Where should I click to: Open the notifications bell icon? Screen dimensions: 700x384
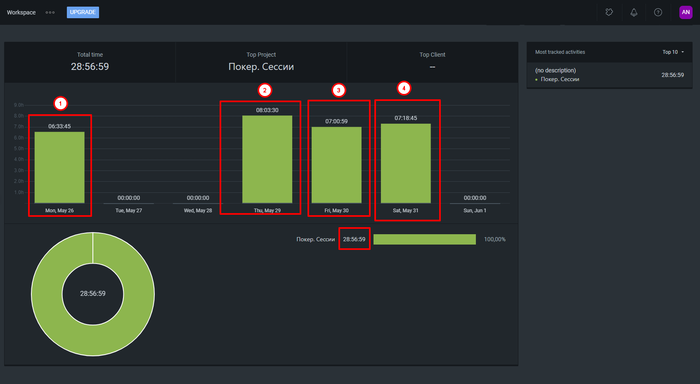633,13
